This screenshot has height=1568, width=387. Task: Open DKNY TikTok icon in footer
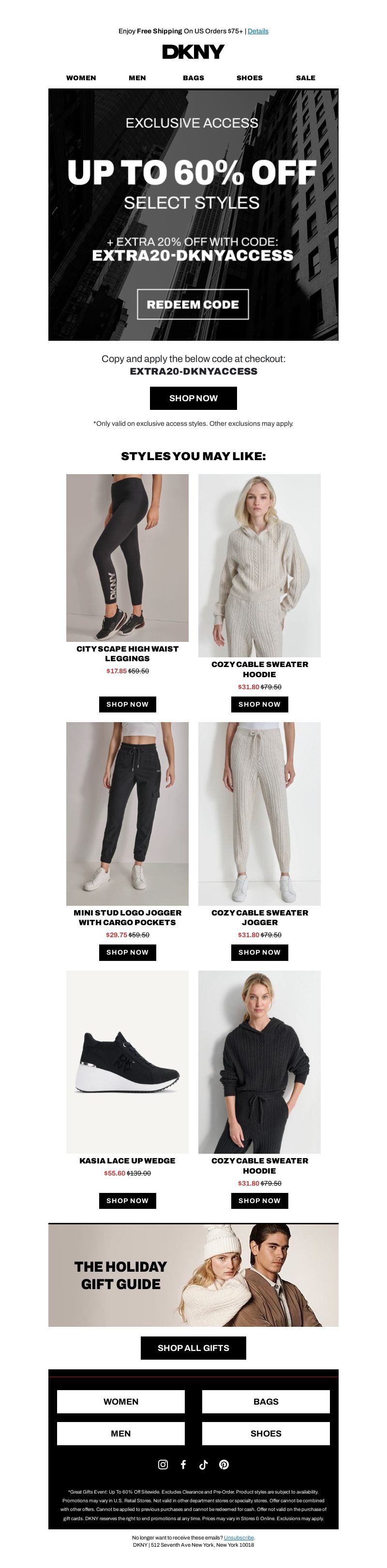(x=203, y=1464)
